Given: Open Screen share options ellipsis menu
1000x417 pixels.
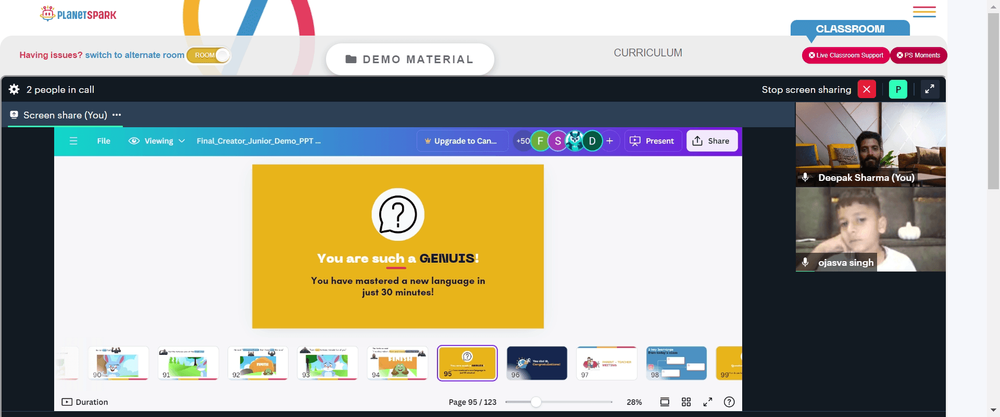Looking at the screenshot, I should click(x=117, y=115).
